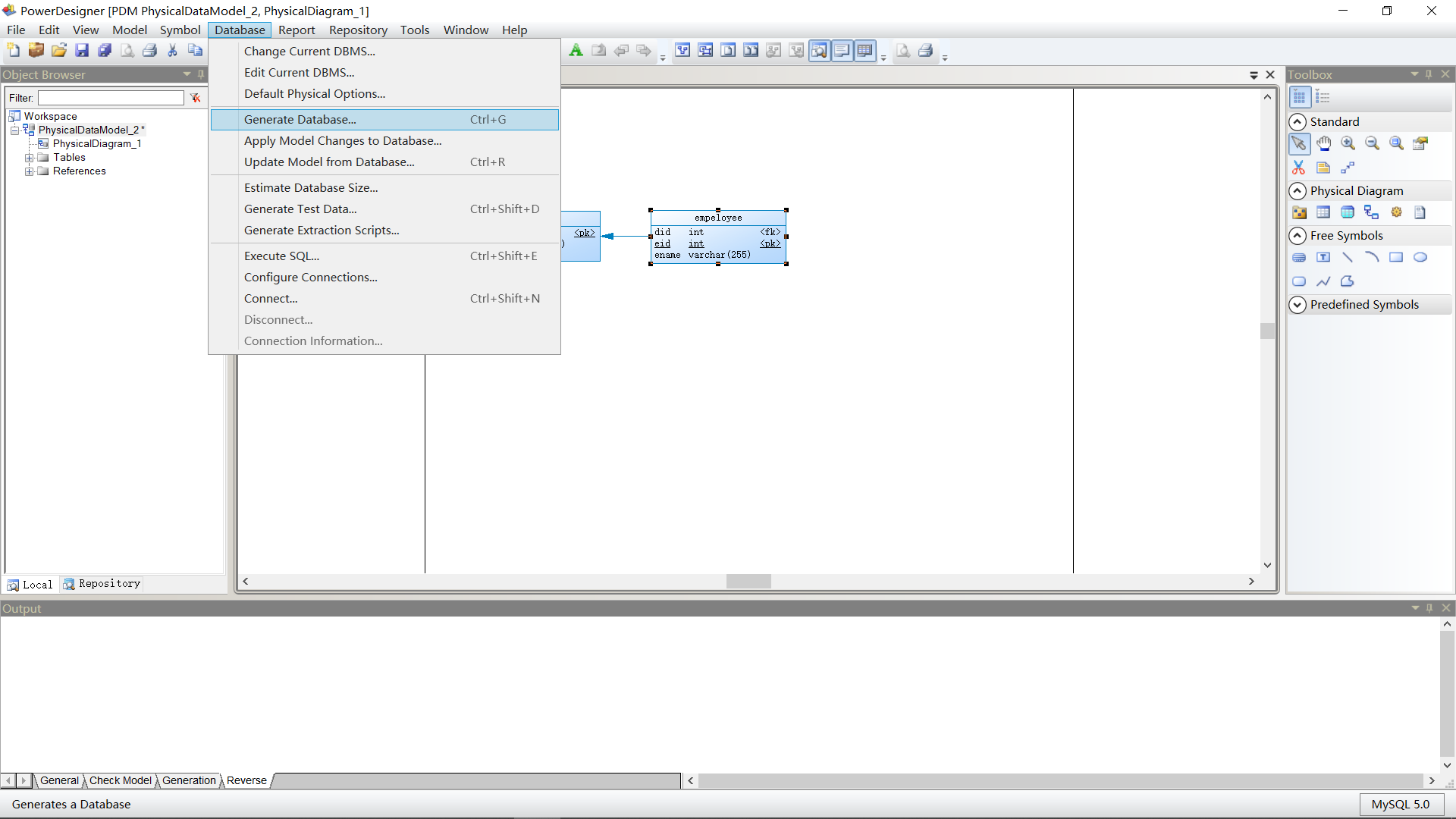Click the Zoom In tool
1456x819 pixels.
(x=1348, y=143)
